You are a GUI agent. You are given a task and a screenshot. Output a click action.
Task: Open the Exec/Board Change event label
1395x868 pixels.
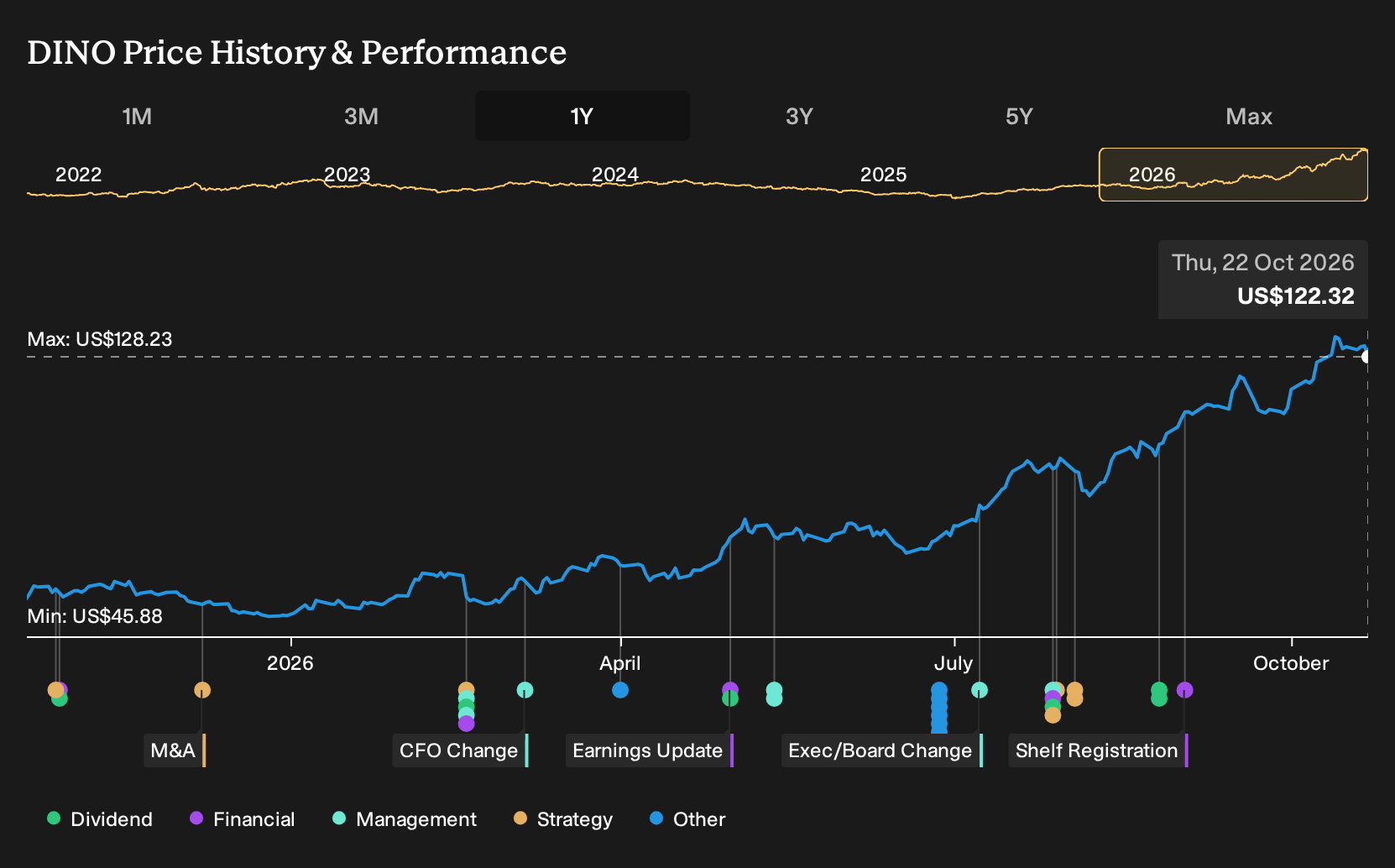coord(882,750)
